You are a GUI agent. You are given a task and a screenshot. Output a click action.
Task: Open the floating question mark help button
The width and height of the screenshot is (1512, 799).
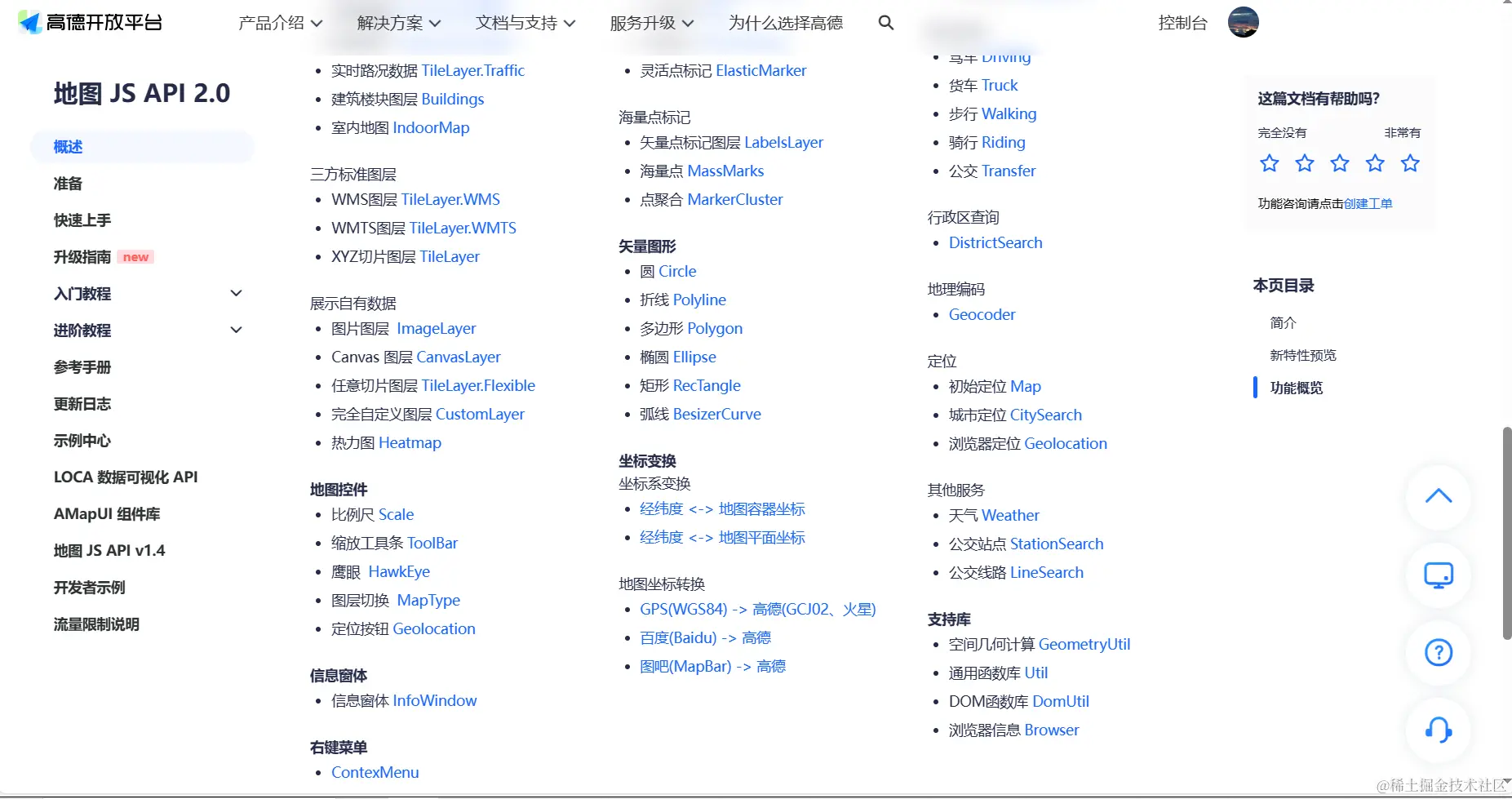1439,652
